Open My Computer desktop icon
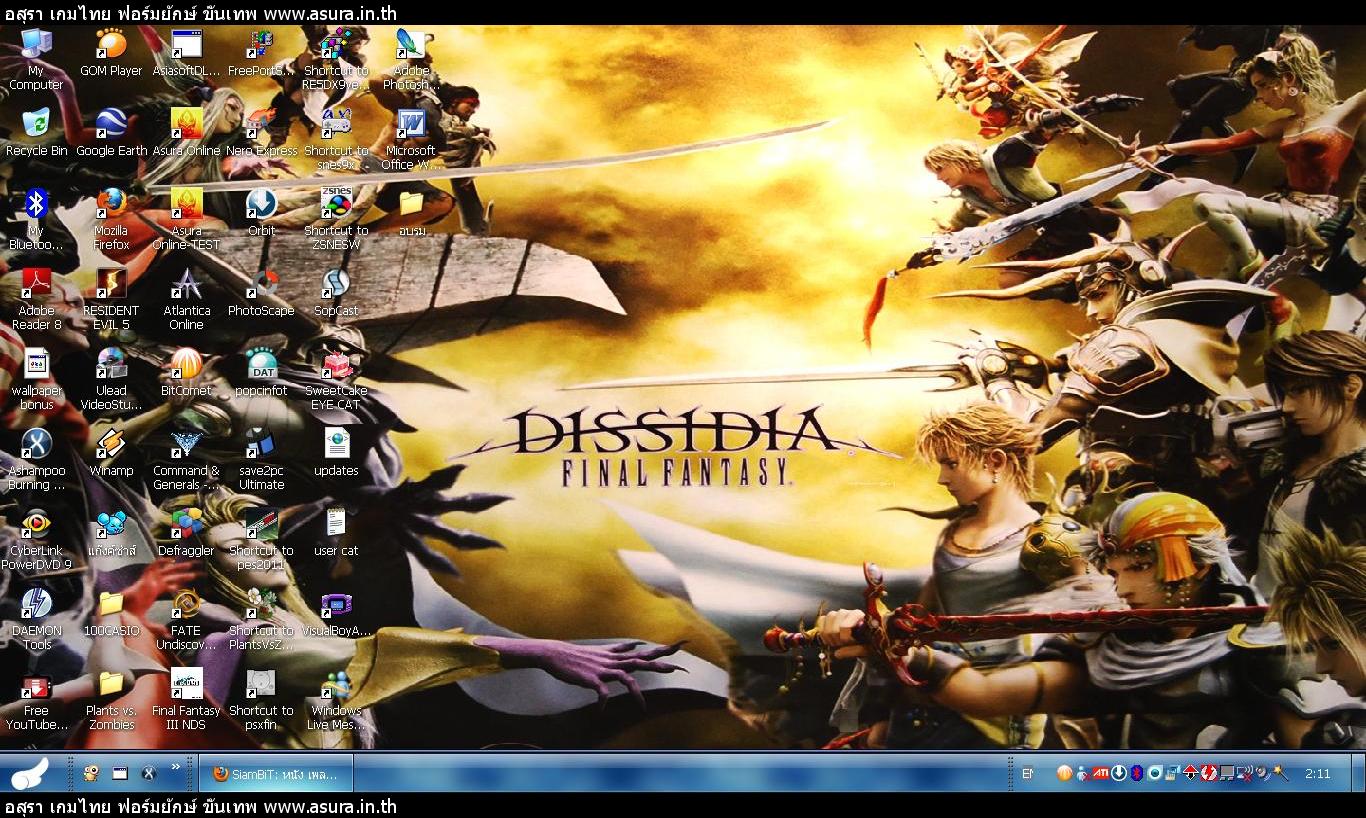 coord(36,60)
